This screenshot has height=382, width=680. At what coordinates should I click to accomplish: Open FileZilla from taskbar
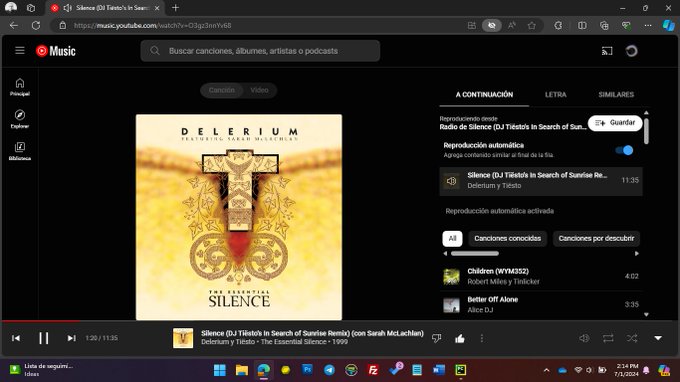[373, 370]
